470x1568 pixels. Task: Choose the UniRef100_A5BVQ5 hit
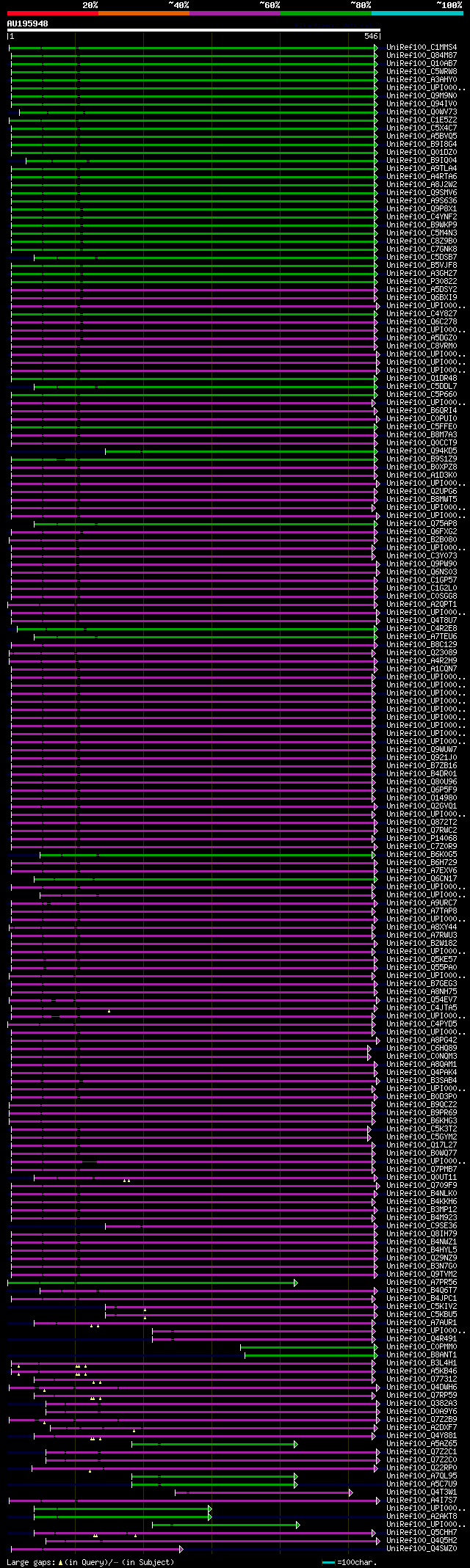[422, 136]
